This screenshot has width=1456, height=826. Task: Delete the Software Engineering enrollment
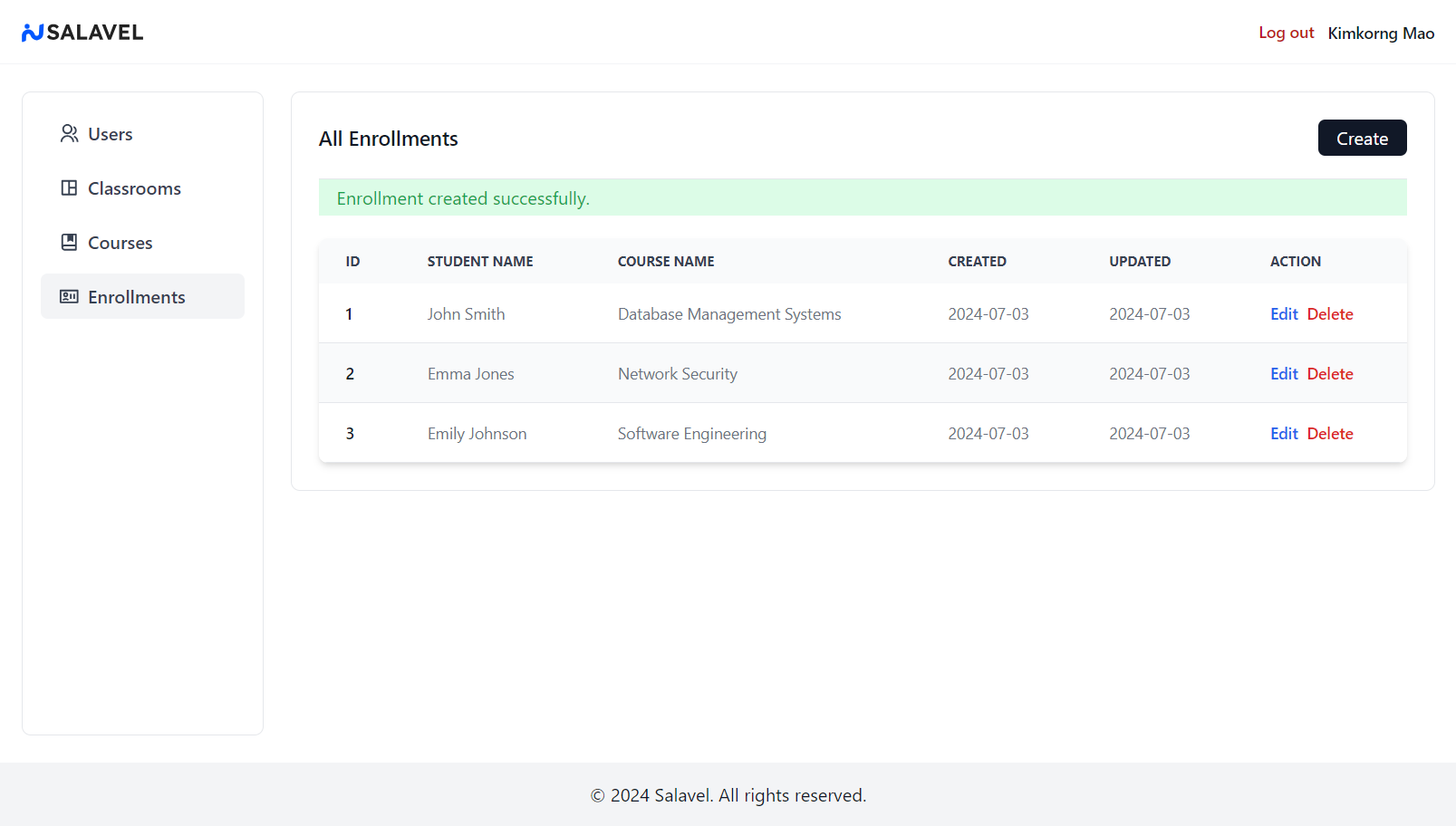(1330, 434)
